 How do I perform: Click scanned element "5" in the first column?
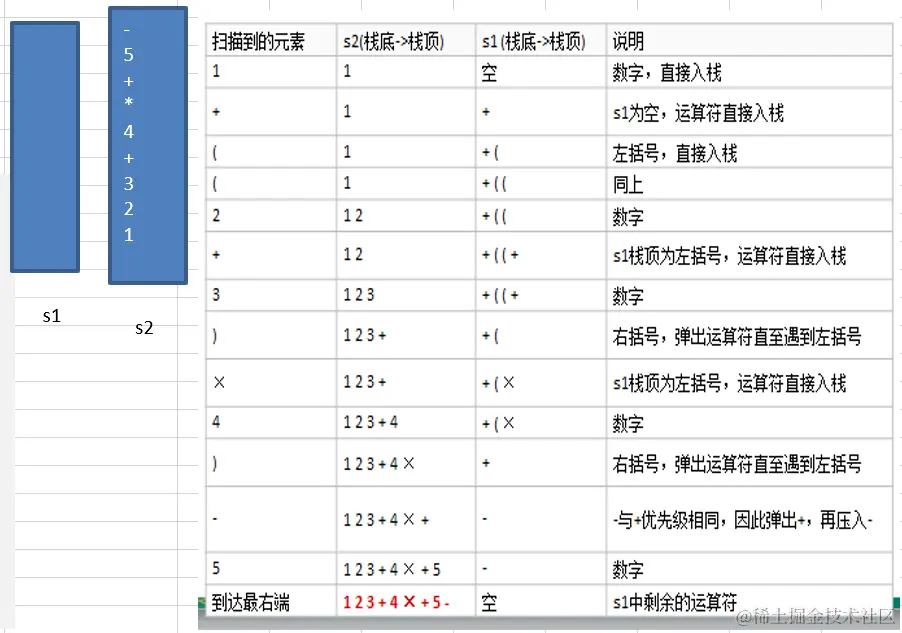pyautogui.click(x=271, y=569)
